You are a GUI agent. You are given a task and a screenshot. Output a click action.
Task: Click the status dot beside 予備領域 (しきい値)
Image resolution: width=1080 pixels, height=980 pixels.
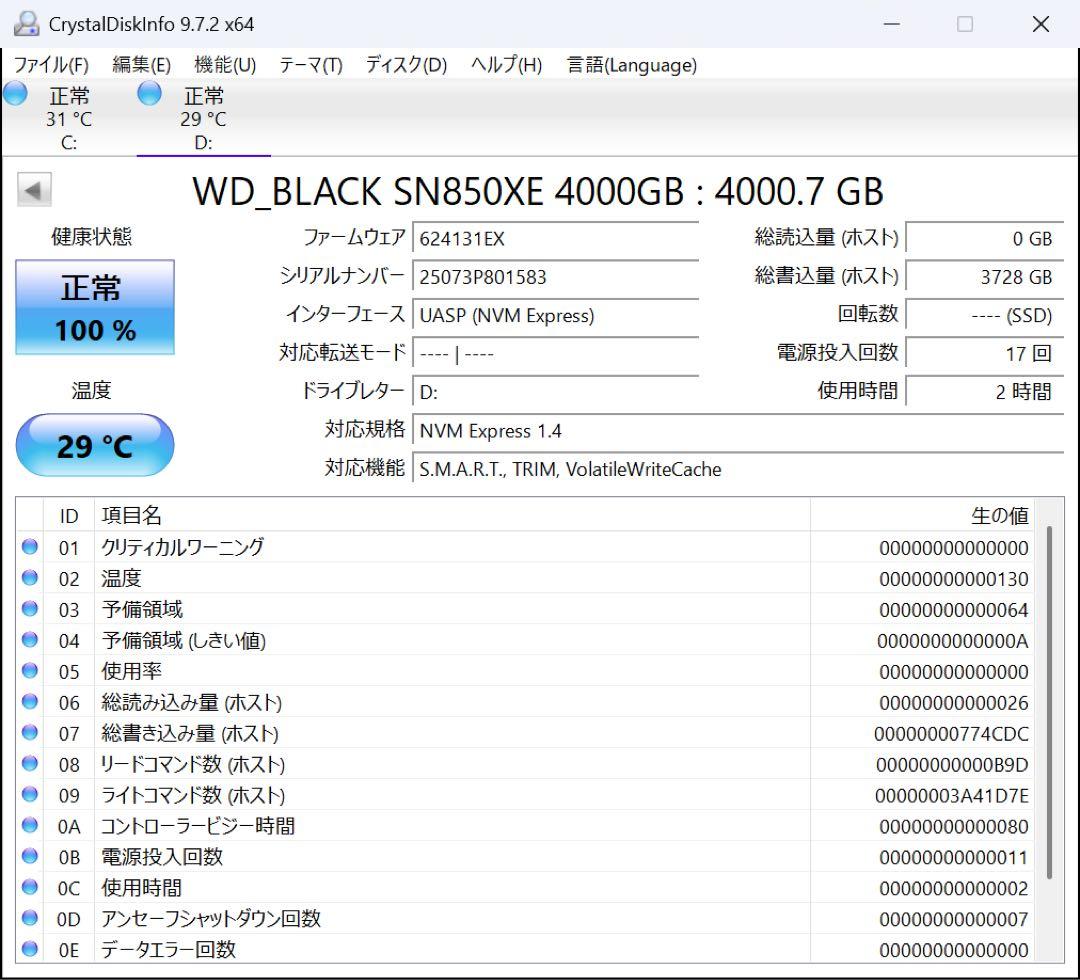point(30,640)
